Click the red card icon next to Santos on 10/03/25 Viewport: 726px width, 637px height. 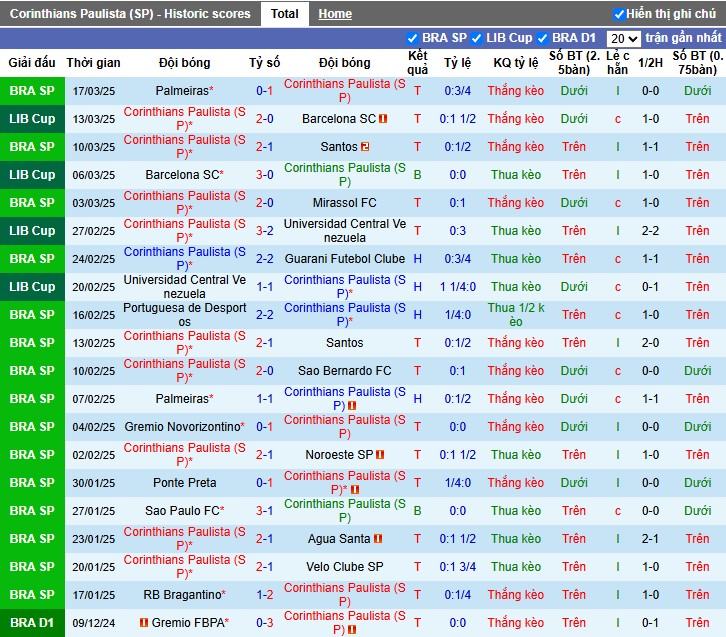[365, 147]
